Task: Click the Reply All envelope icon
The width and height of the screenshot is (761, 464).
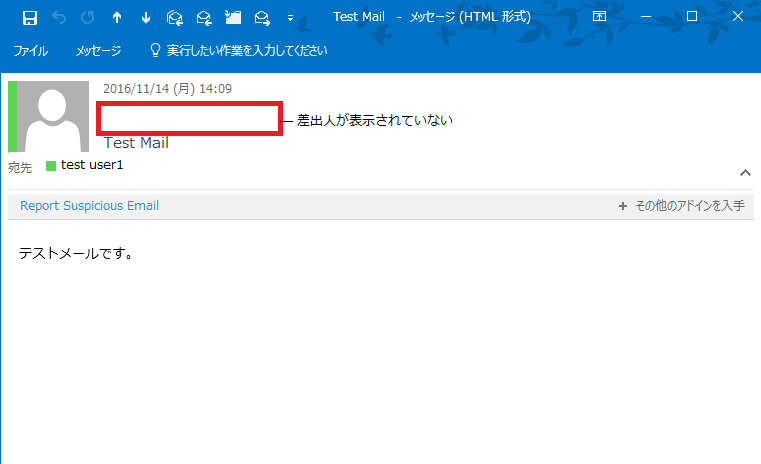Action: coord(175,18)
